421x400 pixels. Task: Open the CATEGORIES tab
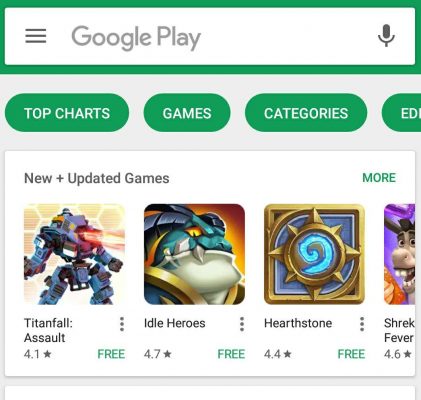click(x=306, y=113)
